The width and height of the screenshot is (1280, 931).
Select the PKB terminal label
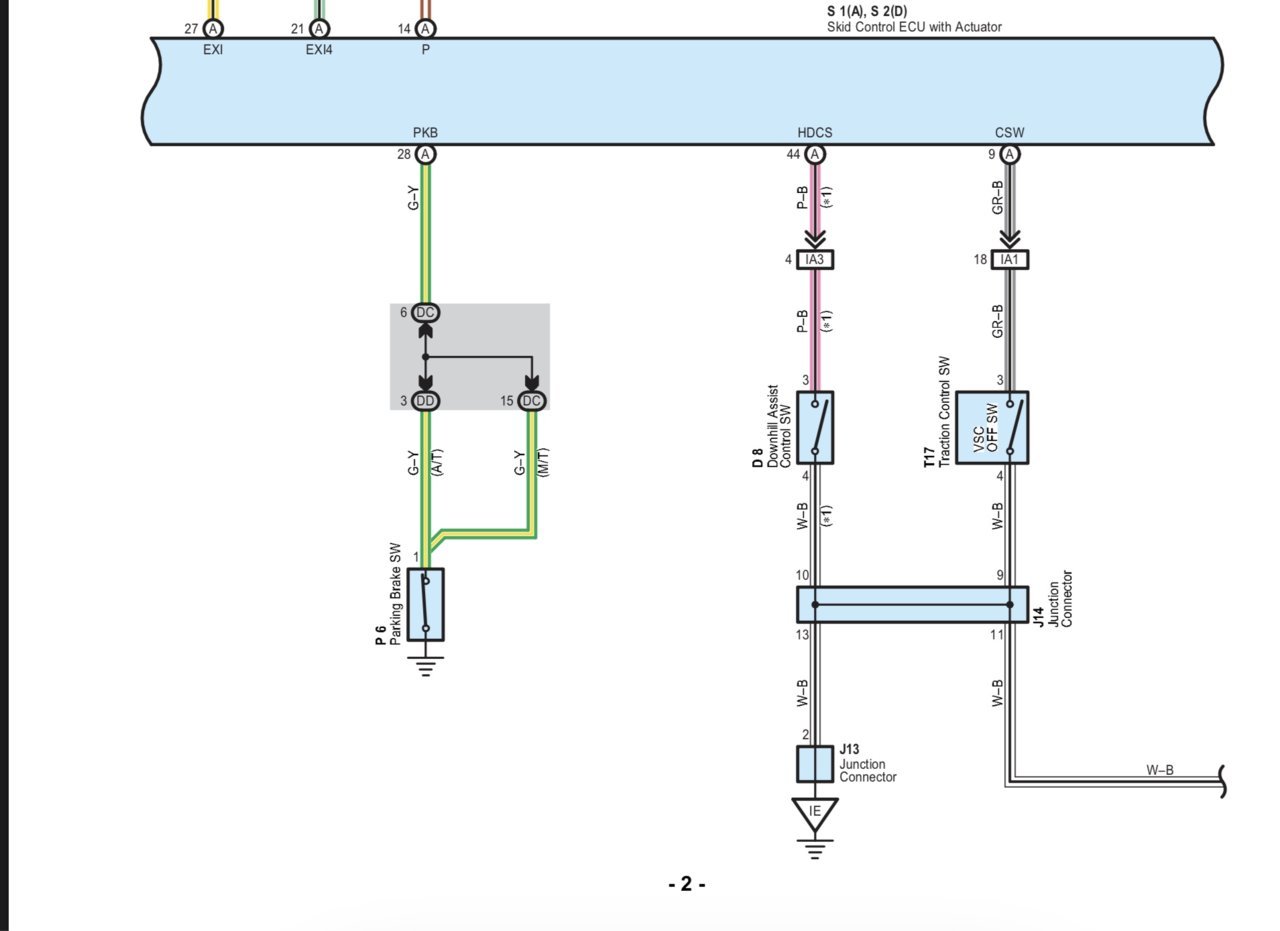(x=425, y=132)
